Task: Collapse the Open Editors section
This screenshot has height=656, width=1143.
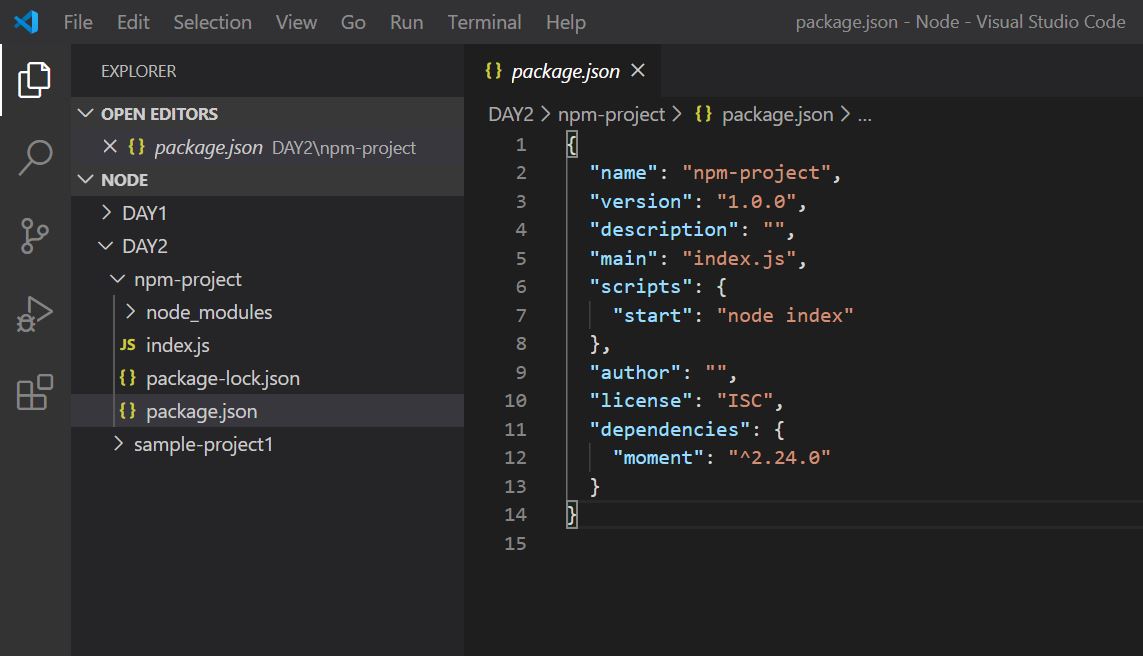Action: coord(86,113)
